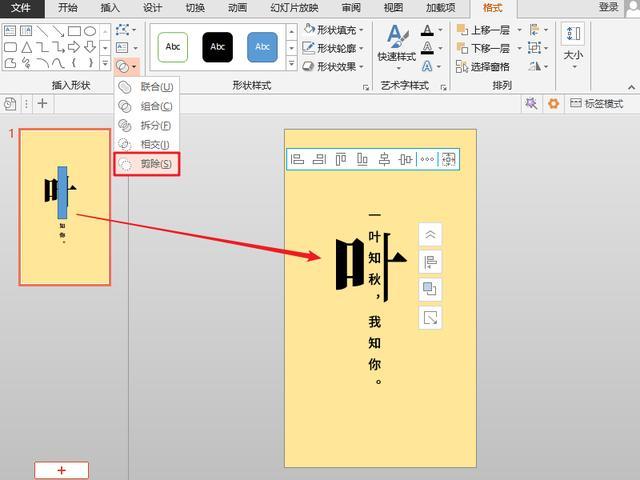640x480 pixels.
Task: Click the 登录 sign-in link
Action: click(x=608, y=8)
